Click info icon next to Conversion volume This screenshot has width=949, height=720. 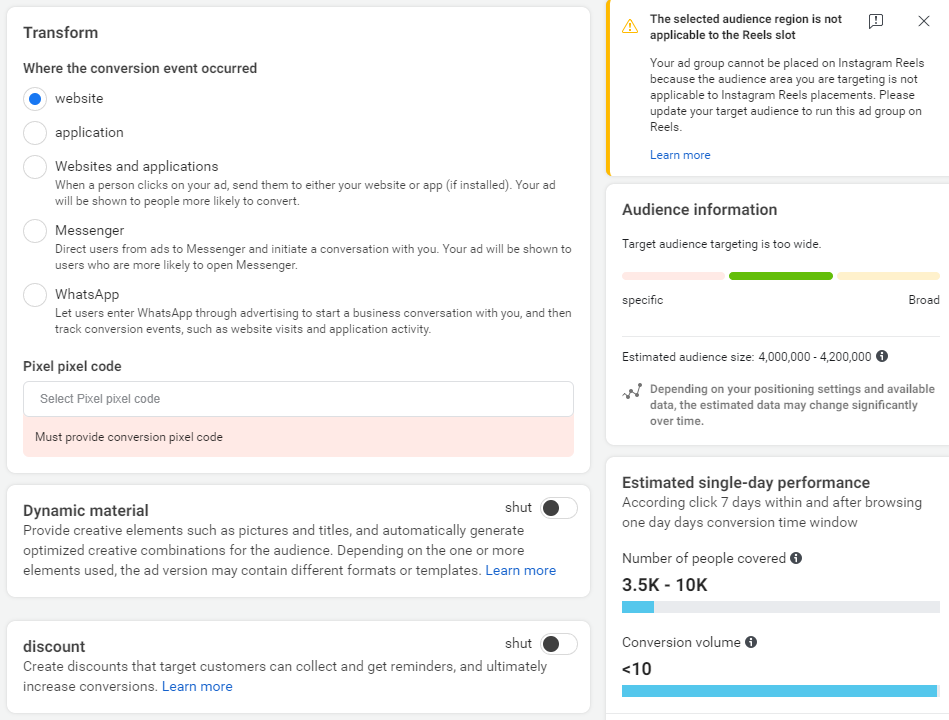751,642
